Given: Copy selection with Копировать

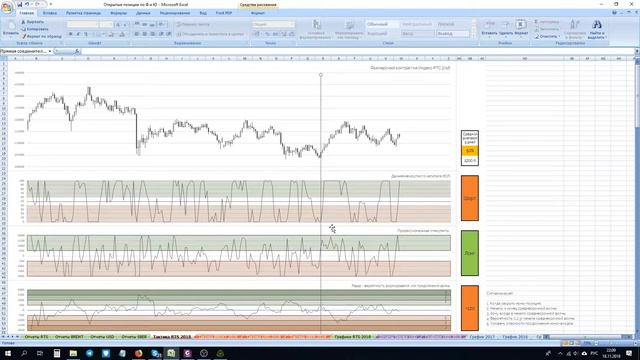Looking at the screenshot, I should (x=35, y=29).
